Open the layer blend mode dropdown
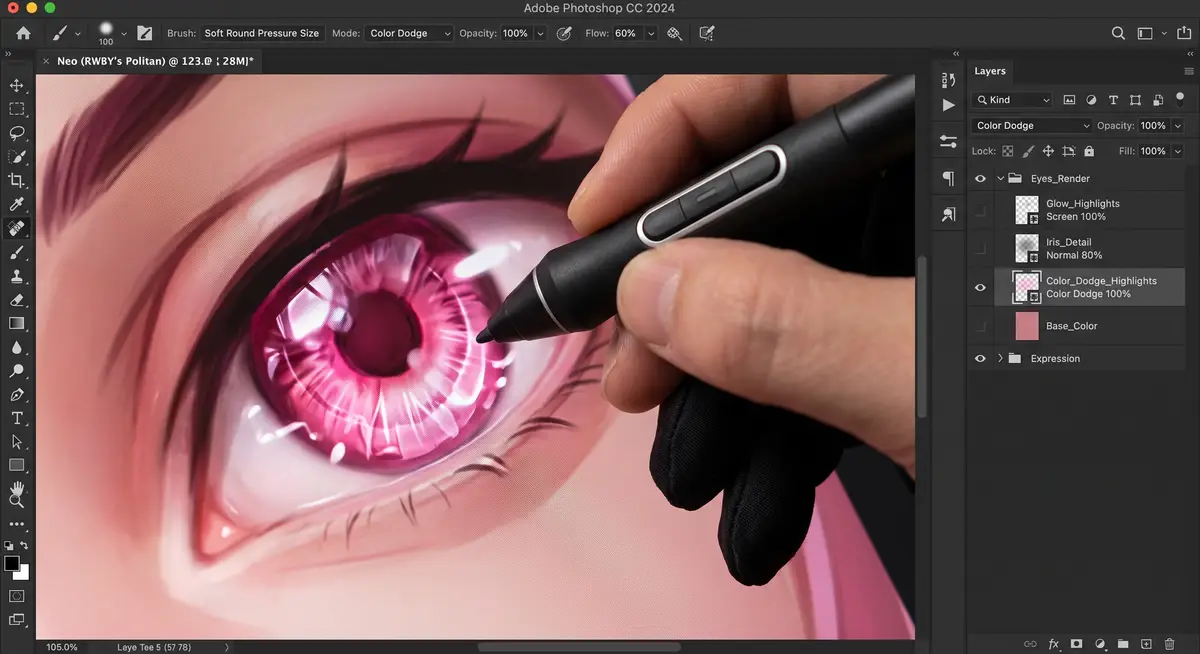 tap(1032, 126)
